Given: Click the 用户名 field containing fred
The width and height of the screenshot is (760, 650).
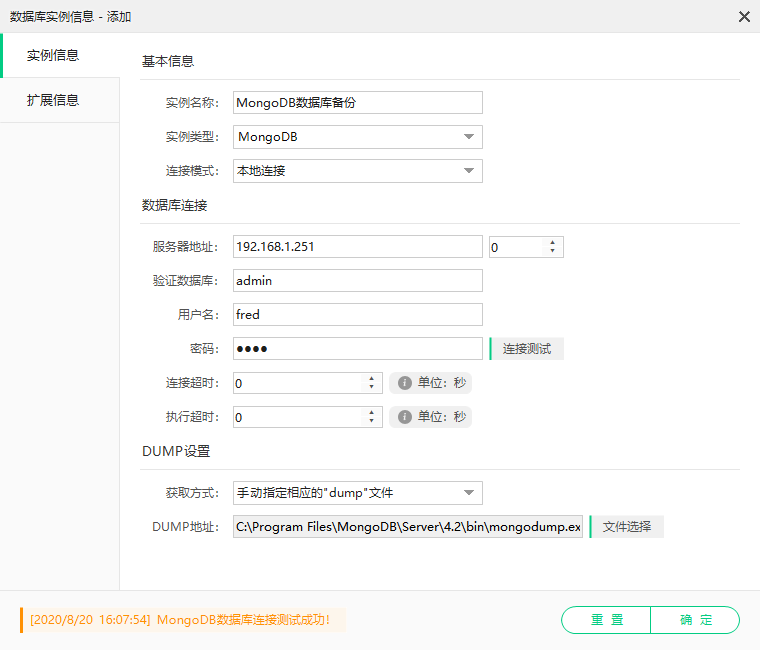Looking at the screenshot, I should point(358,315).
